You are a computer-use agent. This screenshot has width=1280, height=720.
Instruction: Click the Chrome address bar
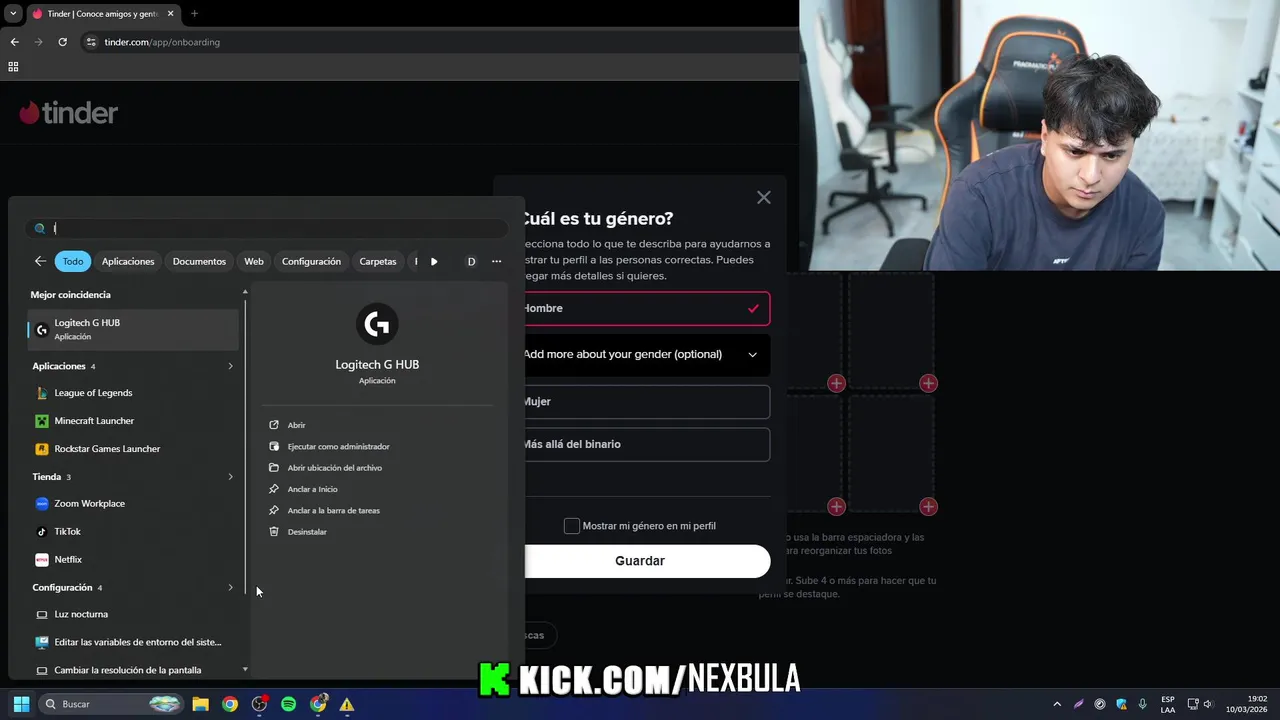click(x=440, y=42)
